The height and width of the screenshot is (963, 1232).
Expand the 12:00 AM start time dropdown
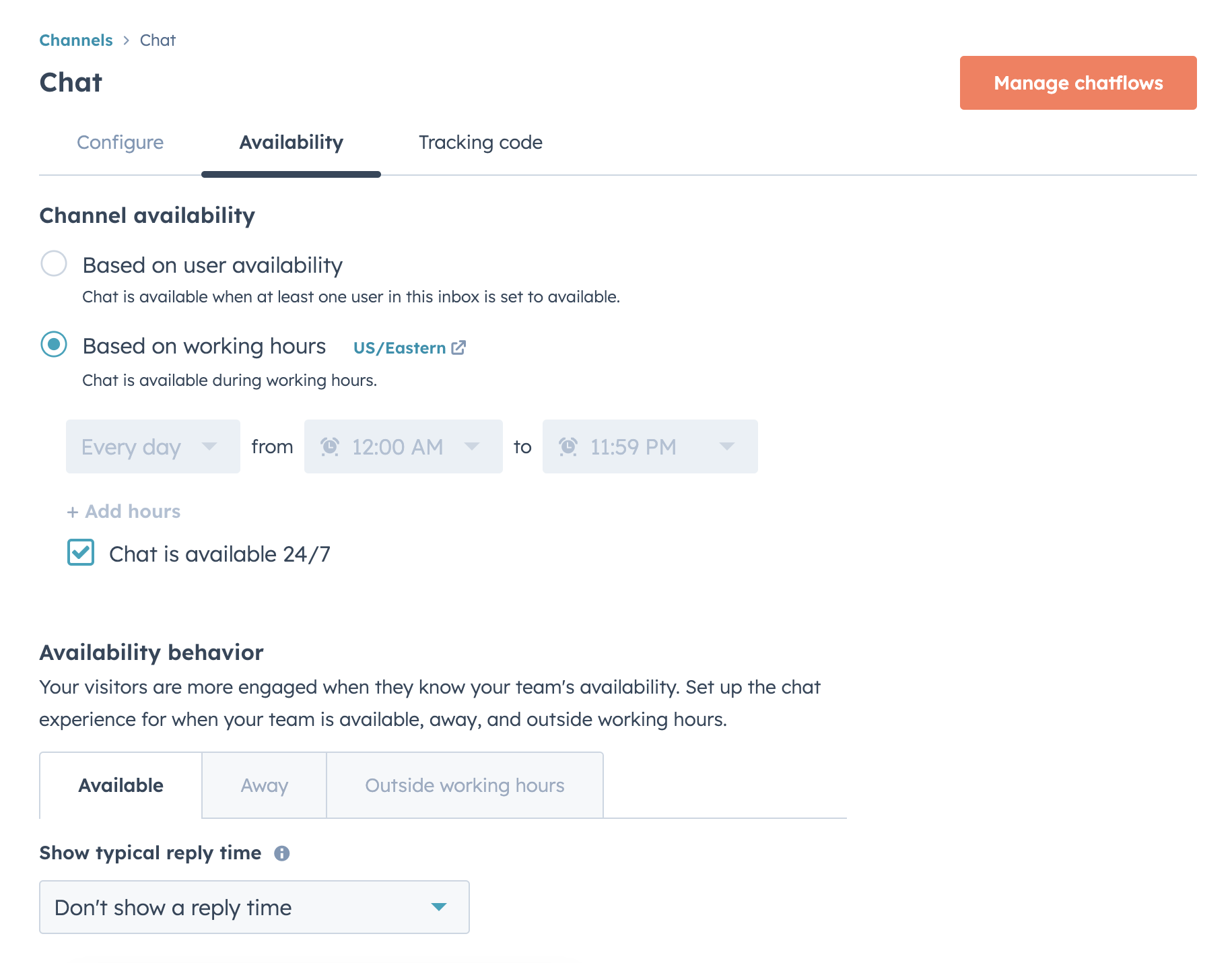(x=403, y=446)
